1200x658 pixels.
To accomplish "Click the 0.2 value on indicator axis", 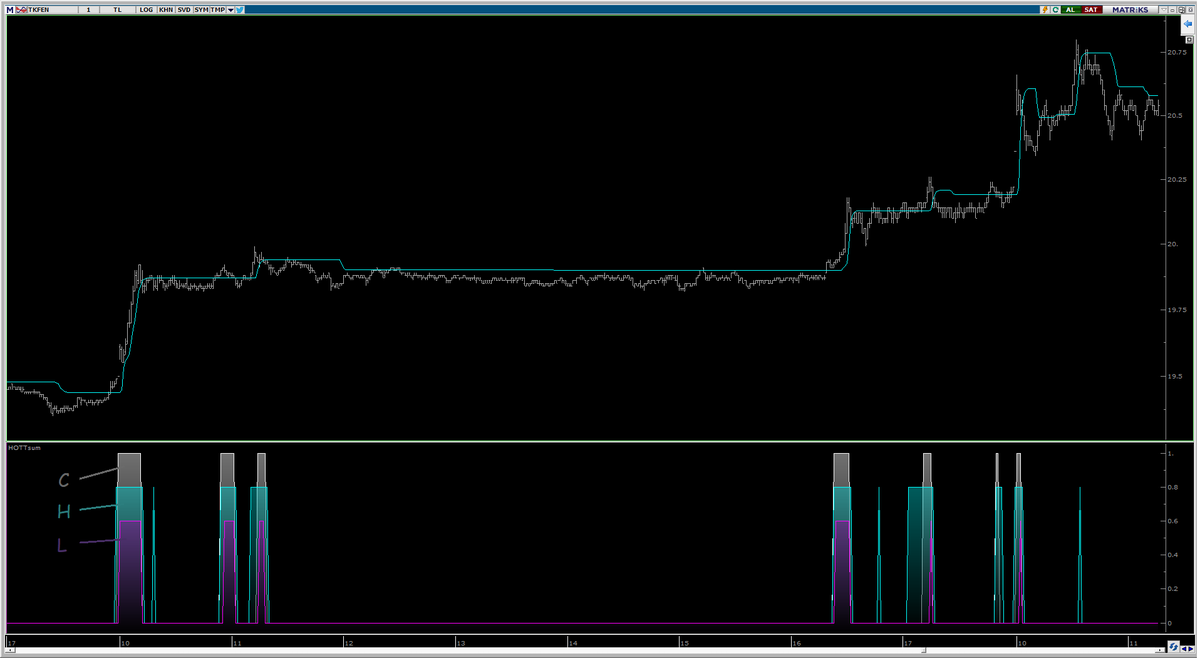I will pos(1171,589).
